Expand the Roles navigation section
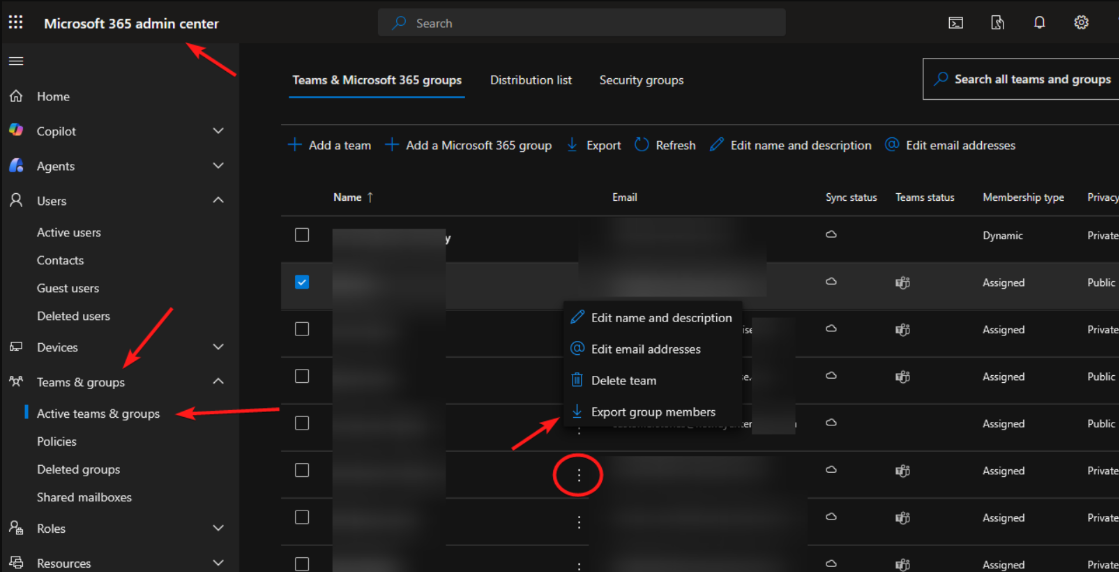The image size is (1119, 572). [x=218, y=528]
